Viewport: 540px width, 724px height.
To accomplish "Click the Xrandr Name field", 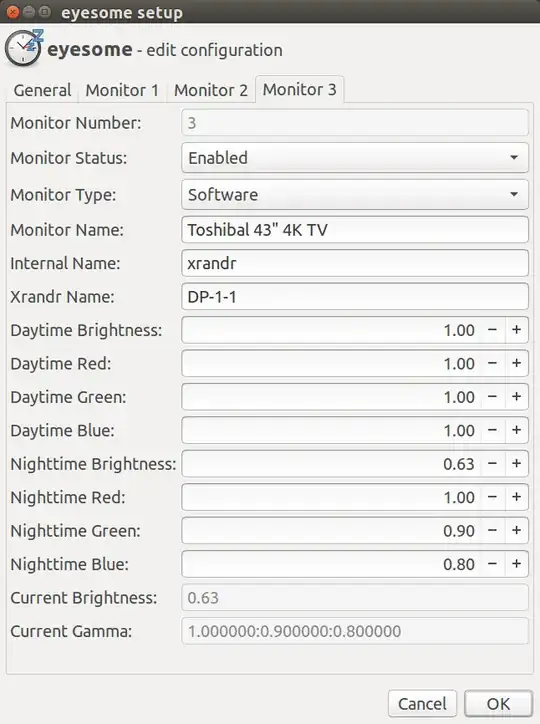I will (x=355, y=296).
